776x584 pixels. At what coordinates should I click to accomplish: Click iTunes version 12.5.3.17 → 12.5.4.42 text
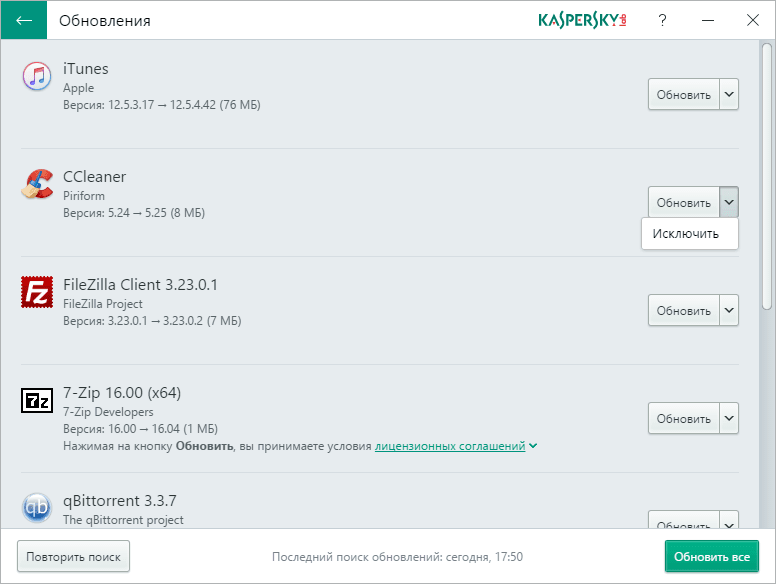(x=162, y=105)
